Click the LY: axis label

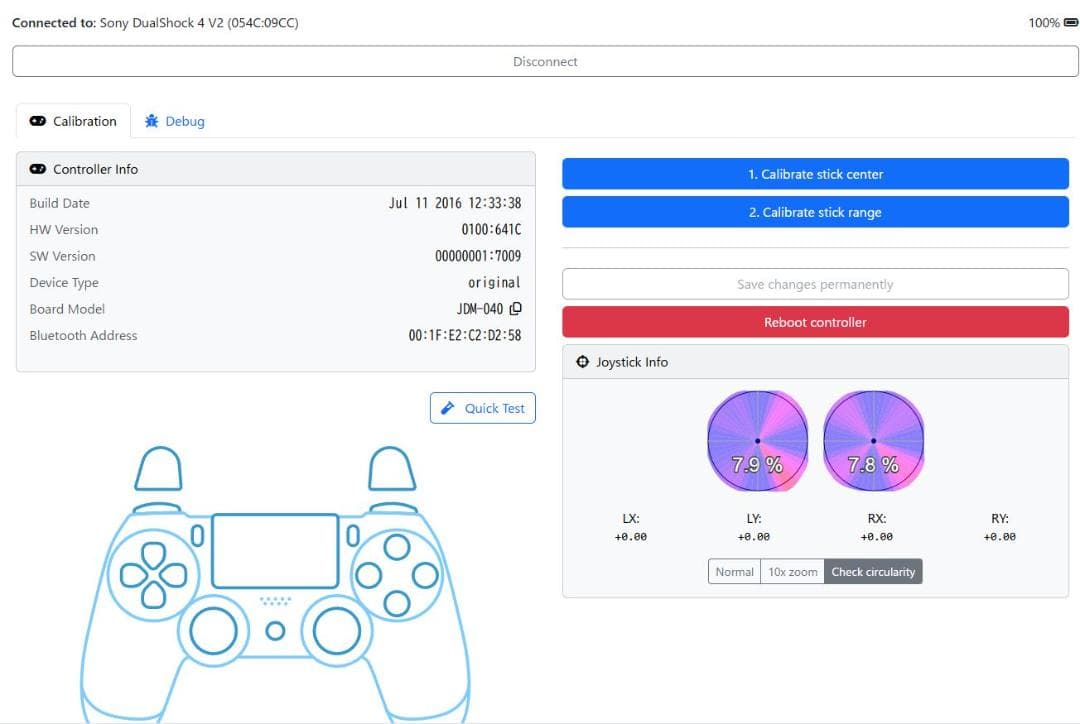754,519
